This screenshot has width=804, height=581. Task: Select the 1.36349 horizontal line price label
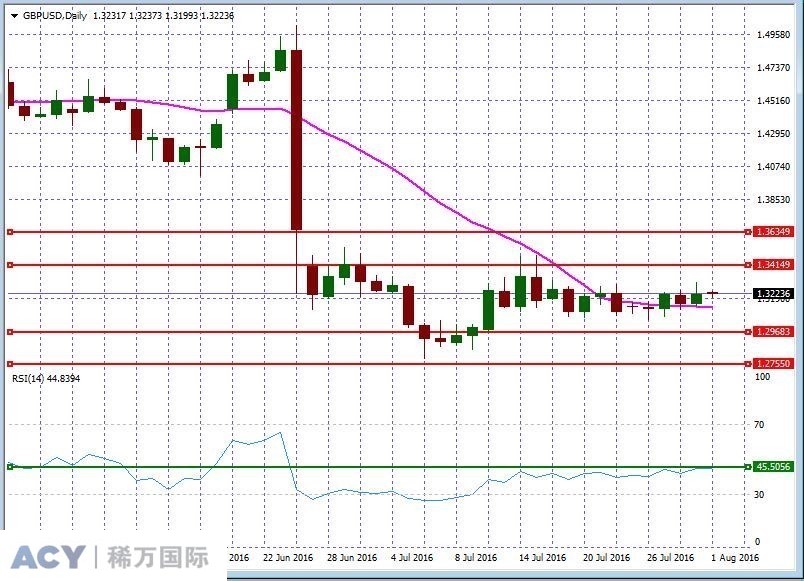(x=773, y=232)
